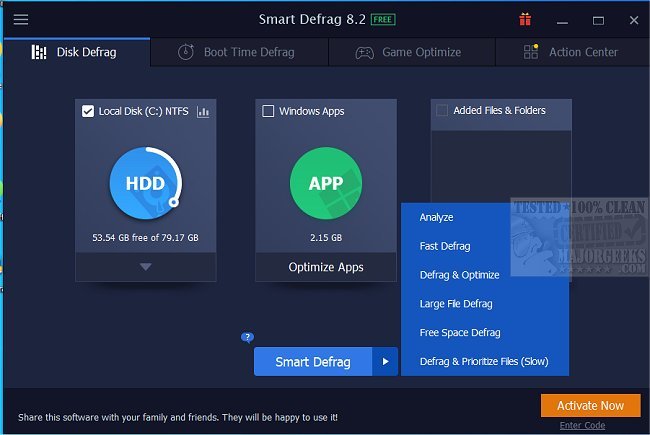The width and height of the screenshot is (650, 435).
Task: Select Defrag & Prioritize Files (Slow)
Action: 484,361
